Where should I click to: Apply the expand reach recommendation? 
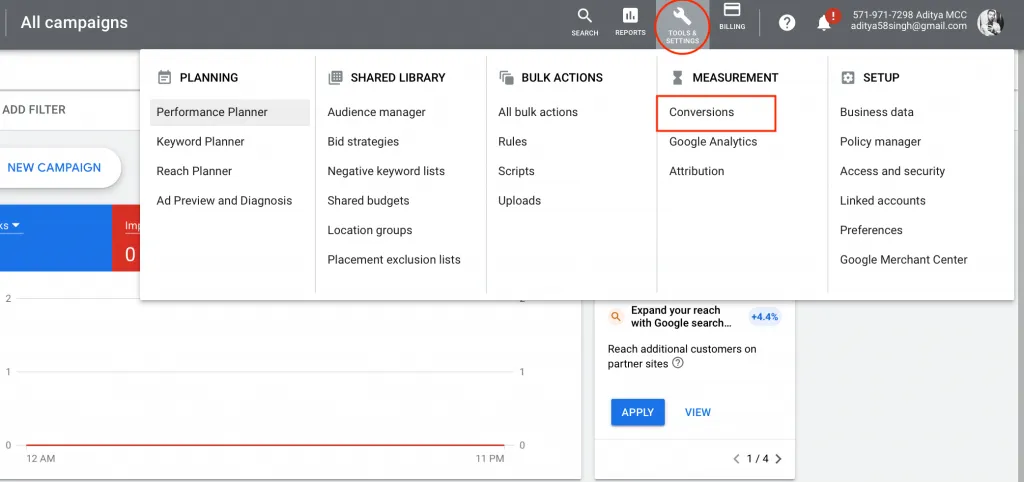tap(638, 412)
